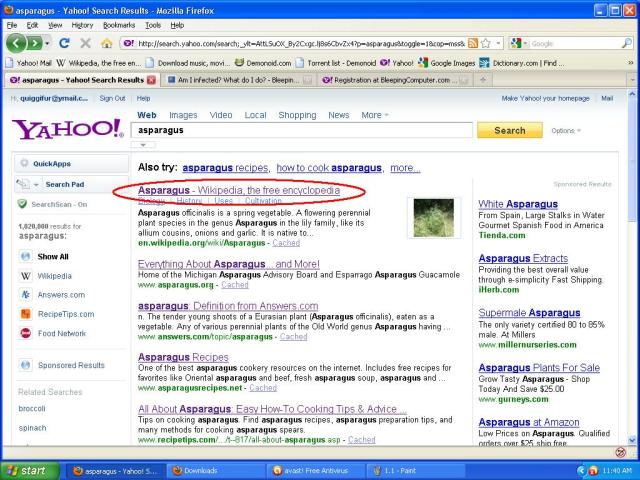Click the Google search engine icon selector

[519, 43]
